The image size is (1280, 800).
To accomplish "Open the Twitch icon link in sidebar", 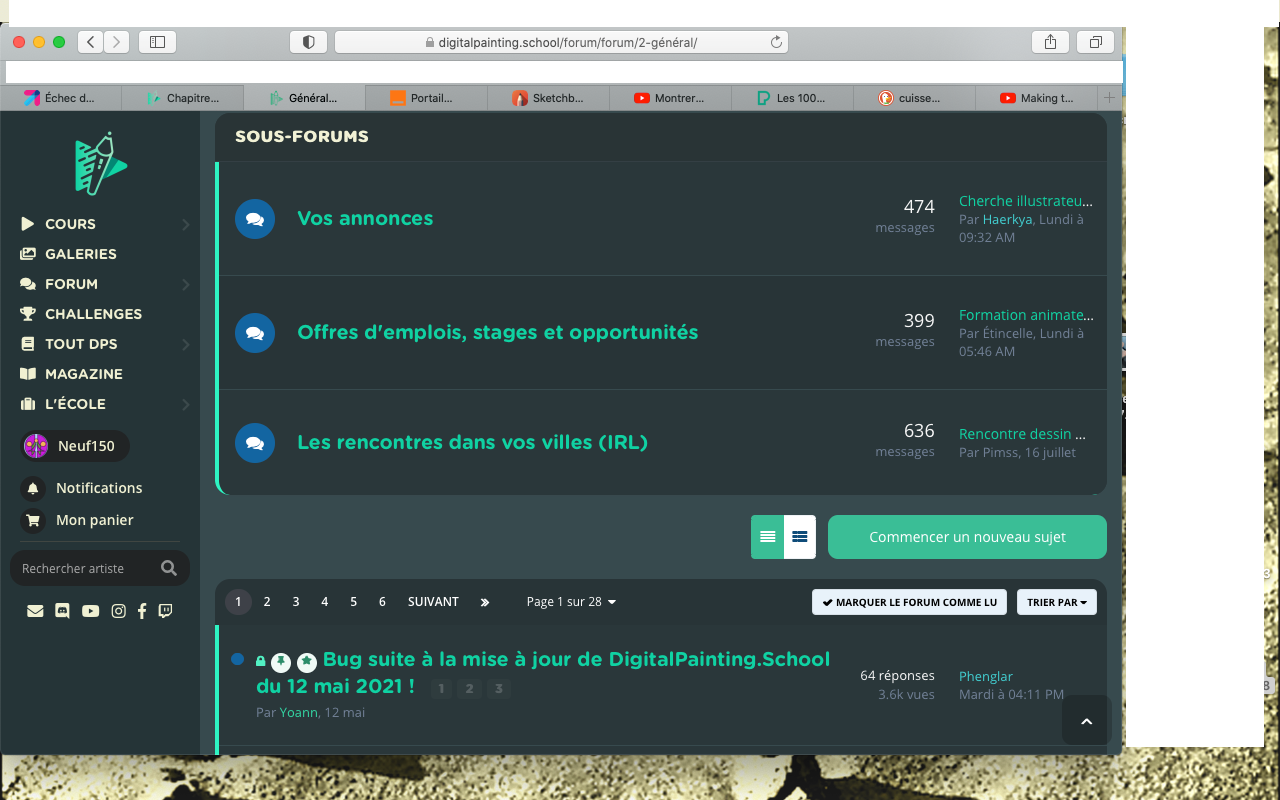I will 165,611.
